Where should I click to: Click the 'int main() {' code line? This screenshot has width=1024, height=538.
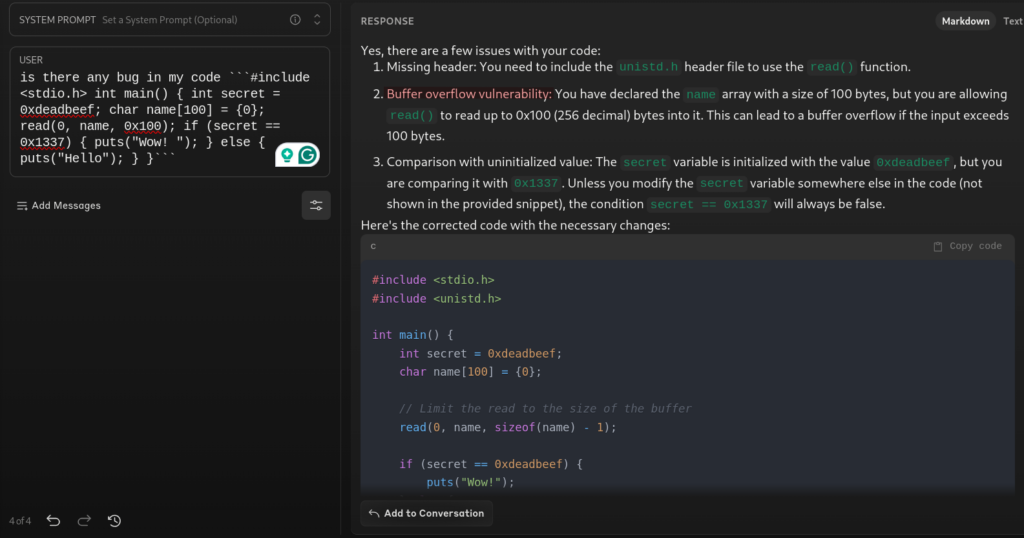pyautogui.click(x=412, y=335)
